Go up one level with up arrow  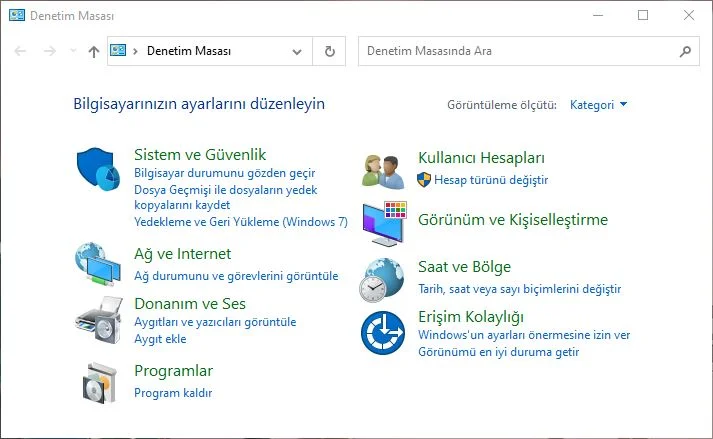(x=94, y=51)
